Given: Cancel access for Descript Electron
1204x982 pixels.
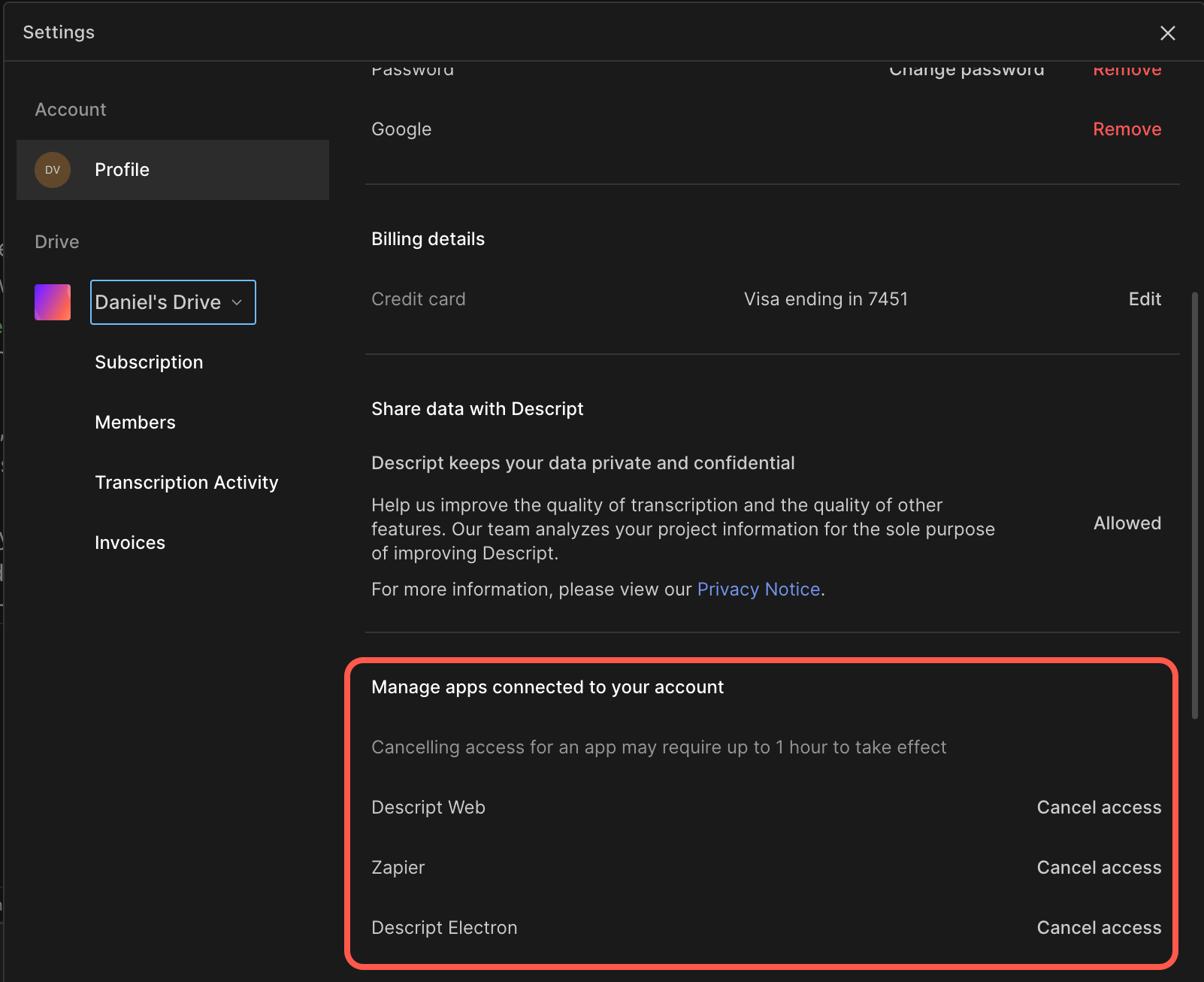Looking at the screenshot, I should 1099,928.
